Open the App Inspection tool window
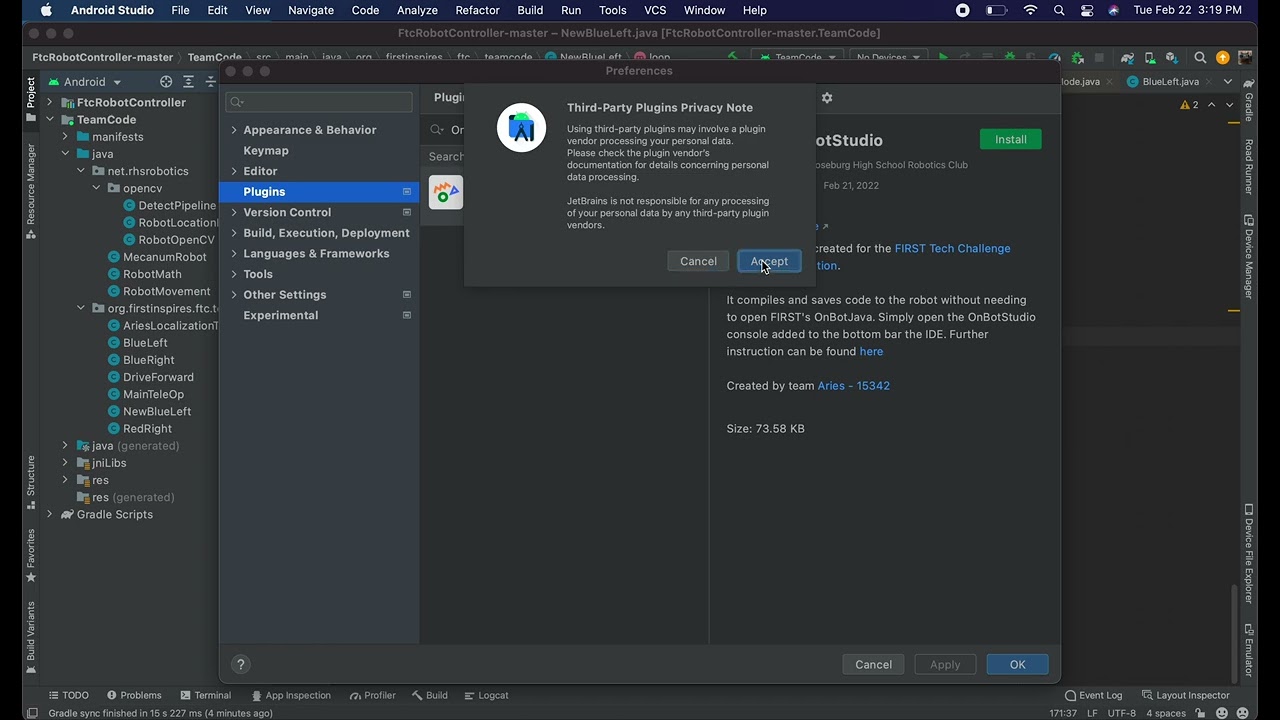This screenshot has height=720, width=1280. pyautogui.click(x=291, y=695)
